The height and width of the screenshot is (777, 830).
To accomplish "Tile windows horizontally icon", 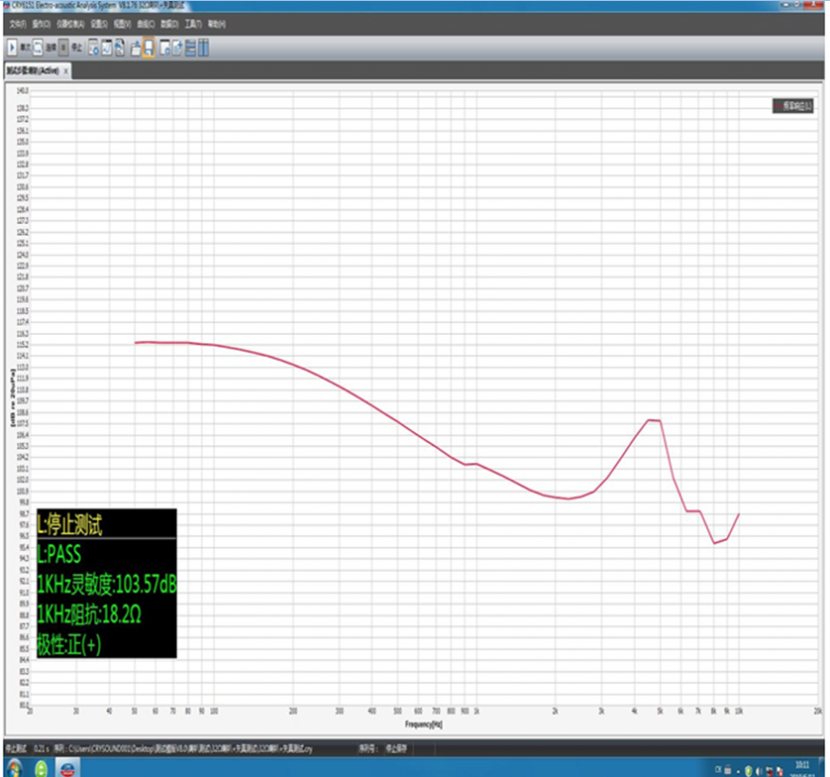I will tap(191, 48).
